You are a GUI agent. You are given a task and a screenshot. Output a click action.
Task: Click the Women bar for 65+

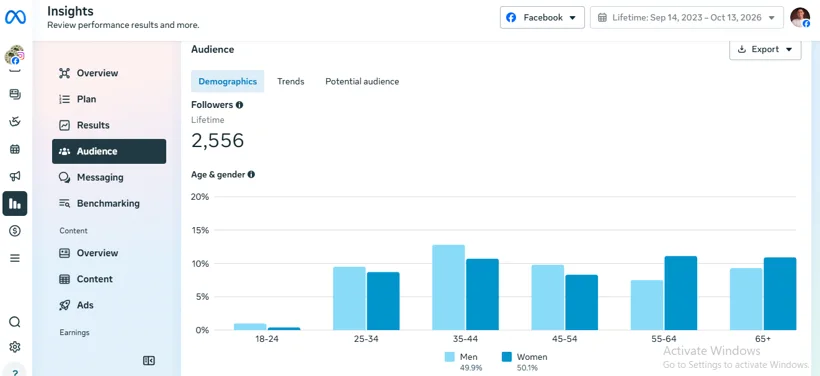[x=780, y=294]
